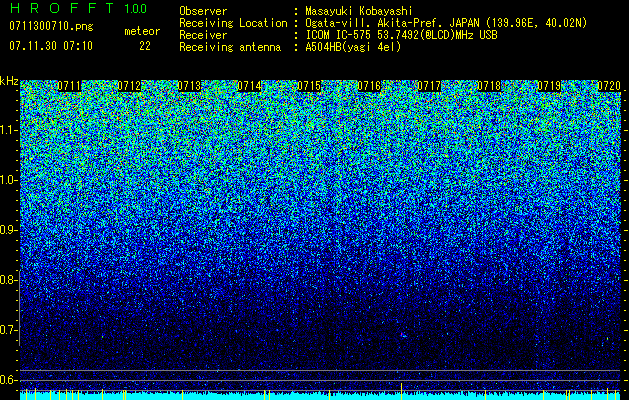Select antenna value A504HB(yagi 4el)
629x400 pixels.
353,47
